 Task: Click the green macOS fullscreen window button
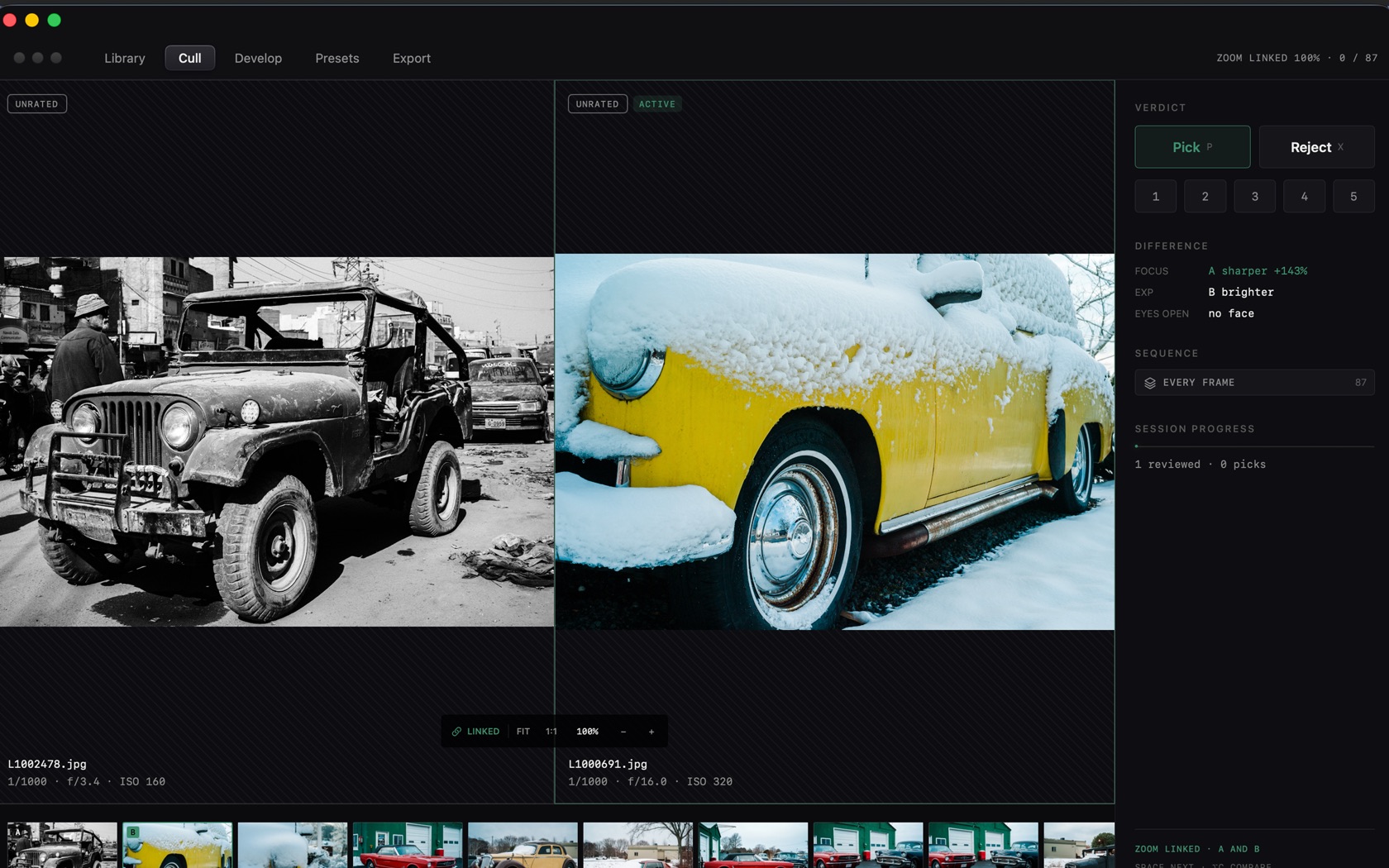click(55, 20)
